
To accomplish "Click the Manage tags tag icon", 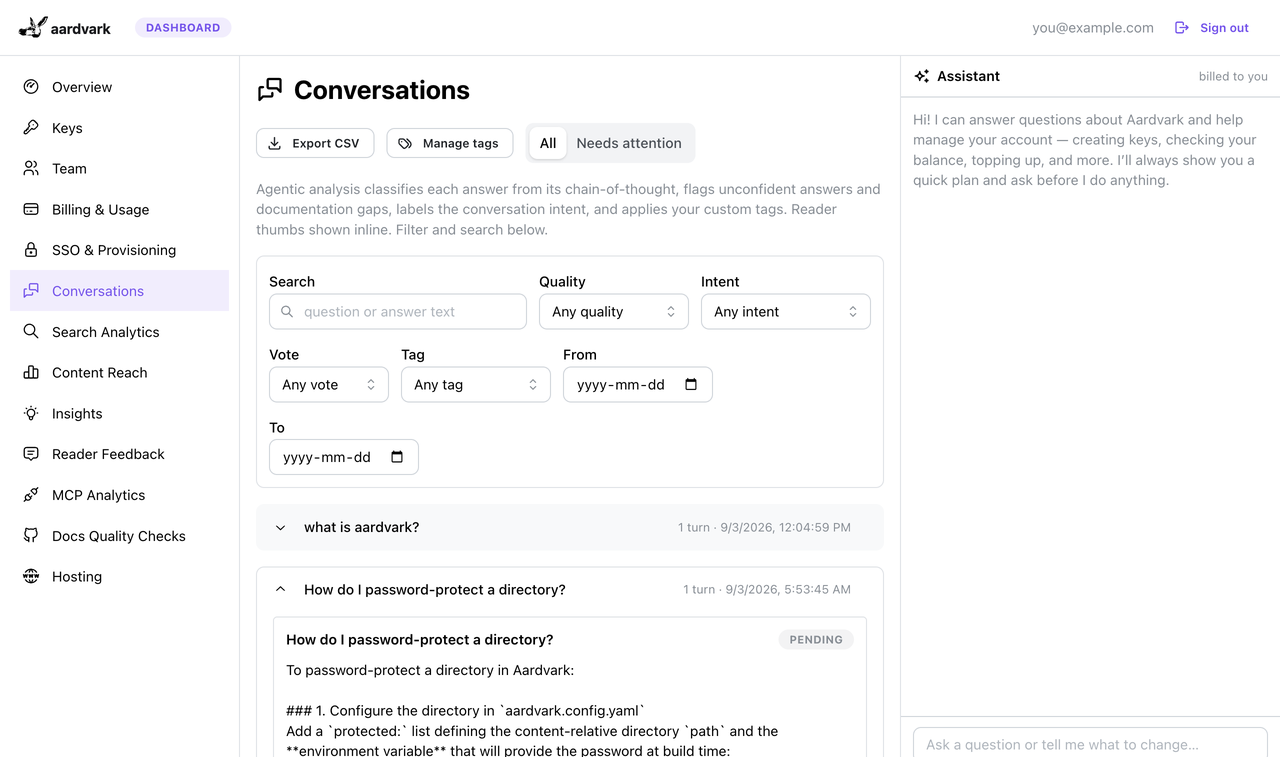I will (405, 144).
